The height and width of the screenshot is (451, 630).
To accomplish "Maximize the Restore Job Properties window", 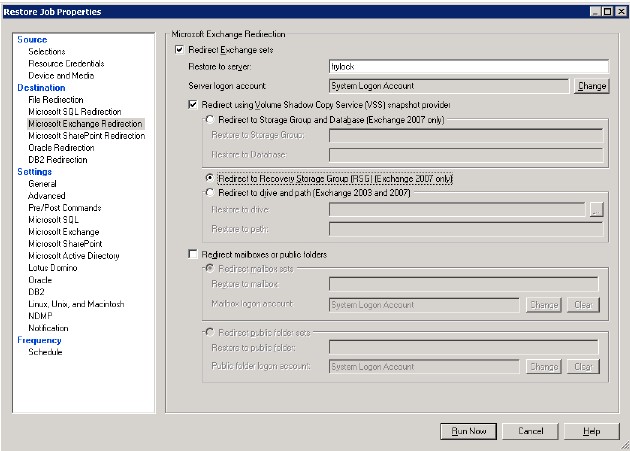I will 608,12.
